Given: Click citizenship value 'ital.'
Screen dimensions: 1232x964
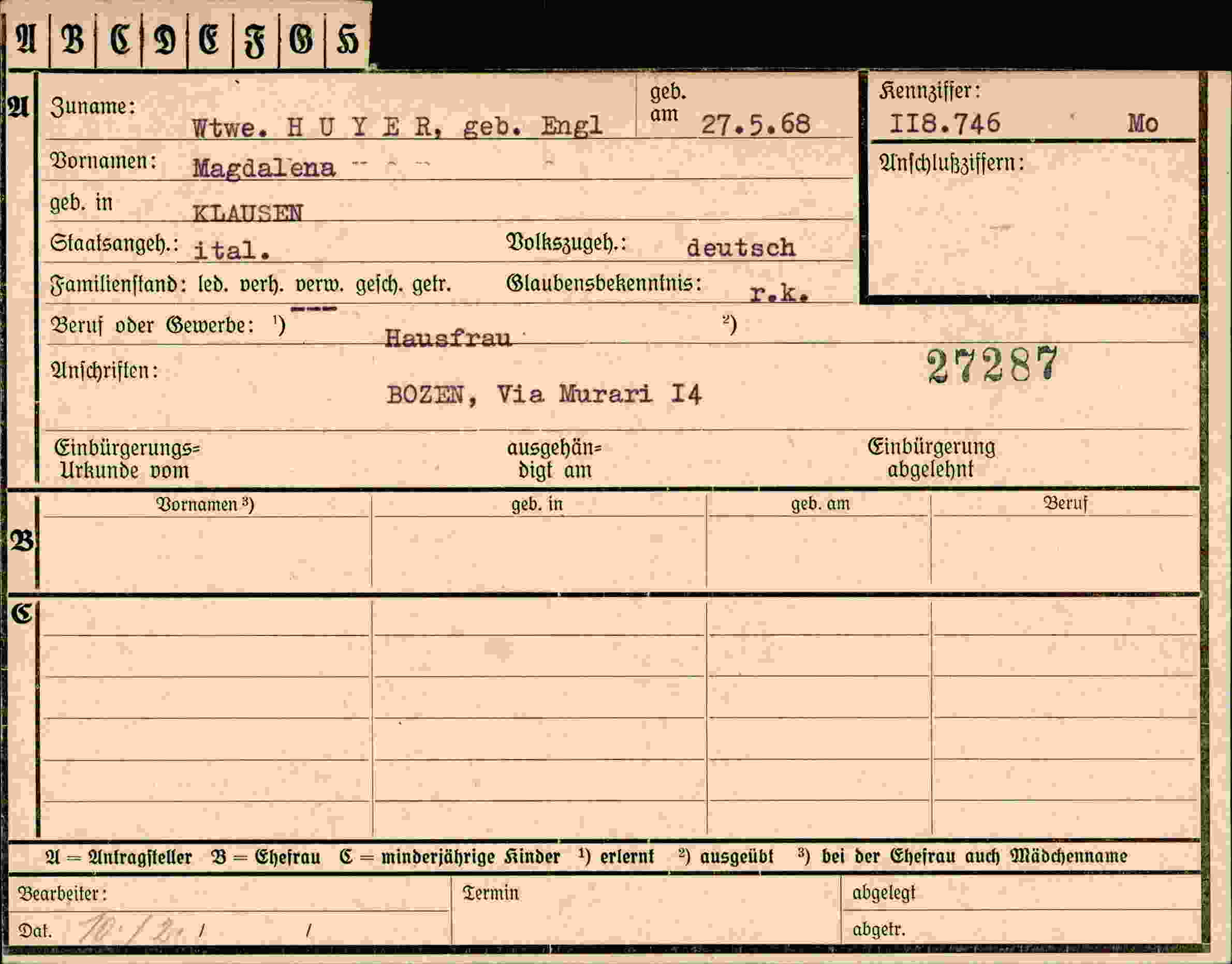Looking at the screenshot, I should point(231,250).
